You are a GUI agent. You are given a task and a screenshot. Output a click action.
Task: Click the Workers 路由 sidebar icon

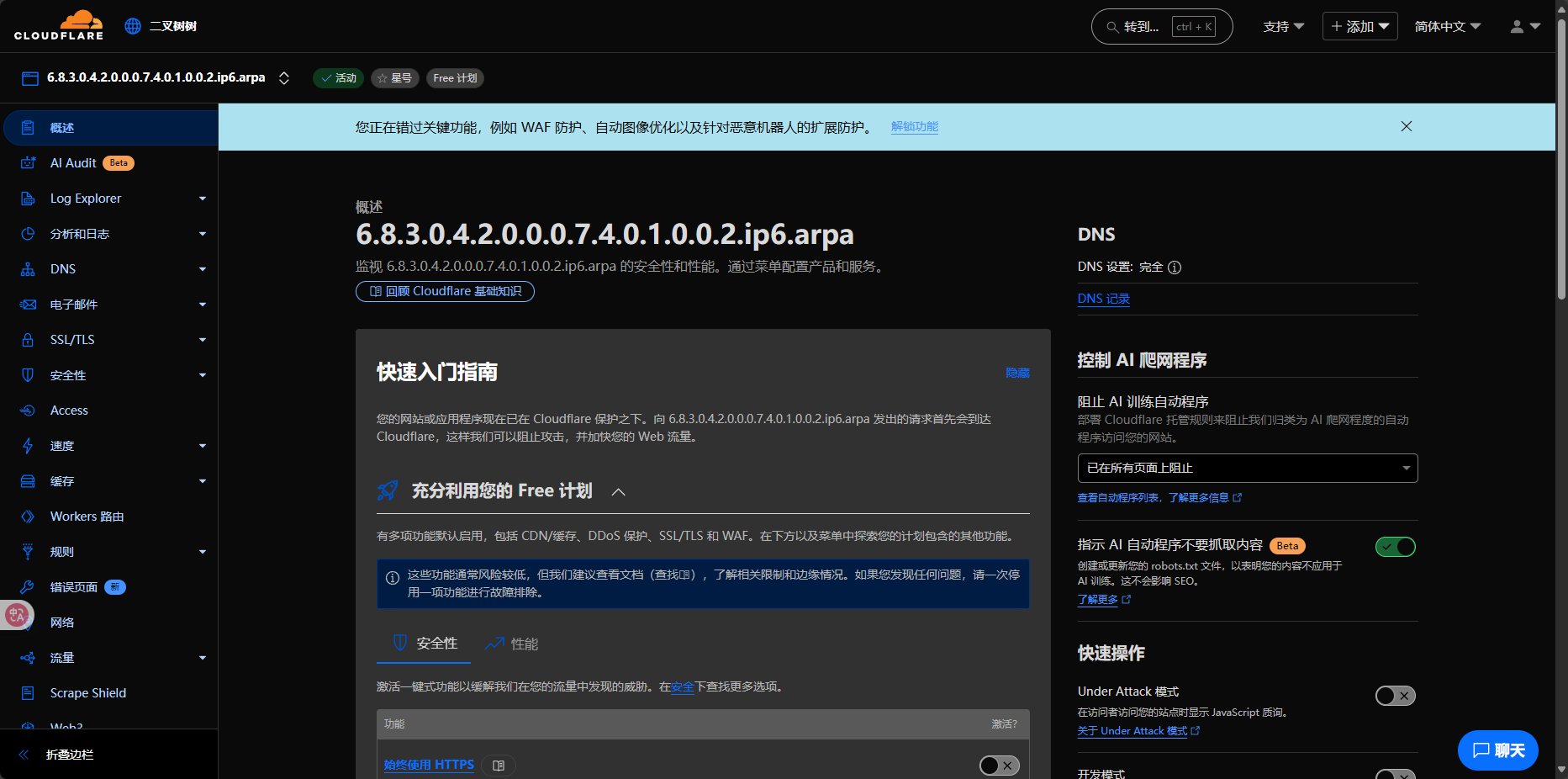(28, 517)
